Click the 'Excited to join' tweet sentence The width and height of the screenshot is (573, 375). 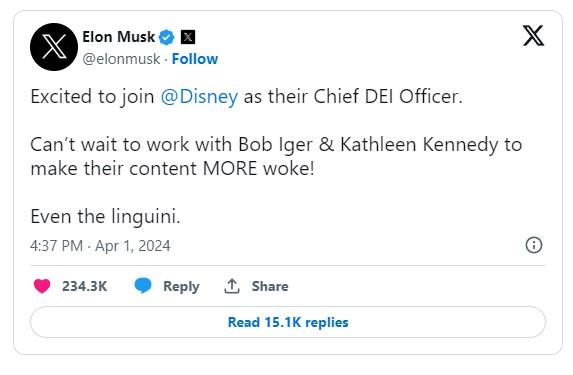[247, 97]
